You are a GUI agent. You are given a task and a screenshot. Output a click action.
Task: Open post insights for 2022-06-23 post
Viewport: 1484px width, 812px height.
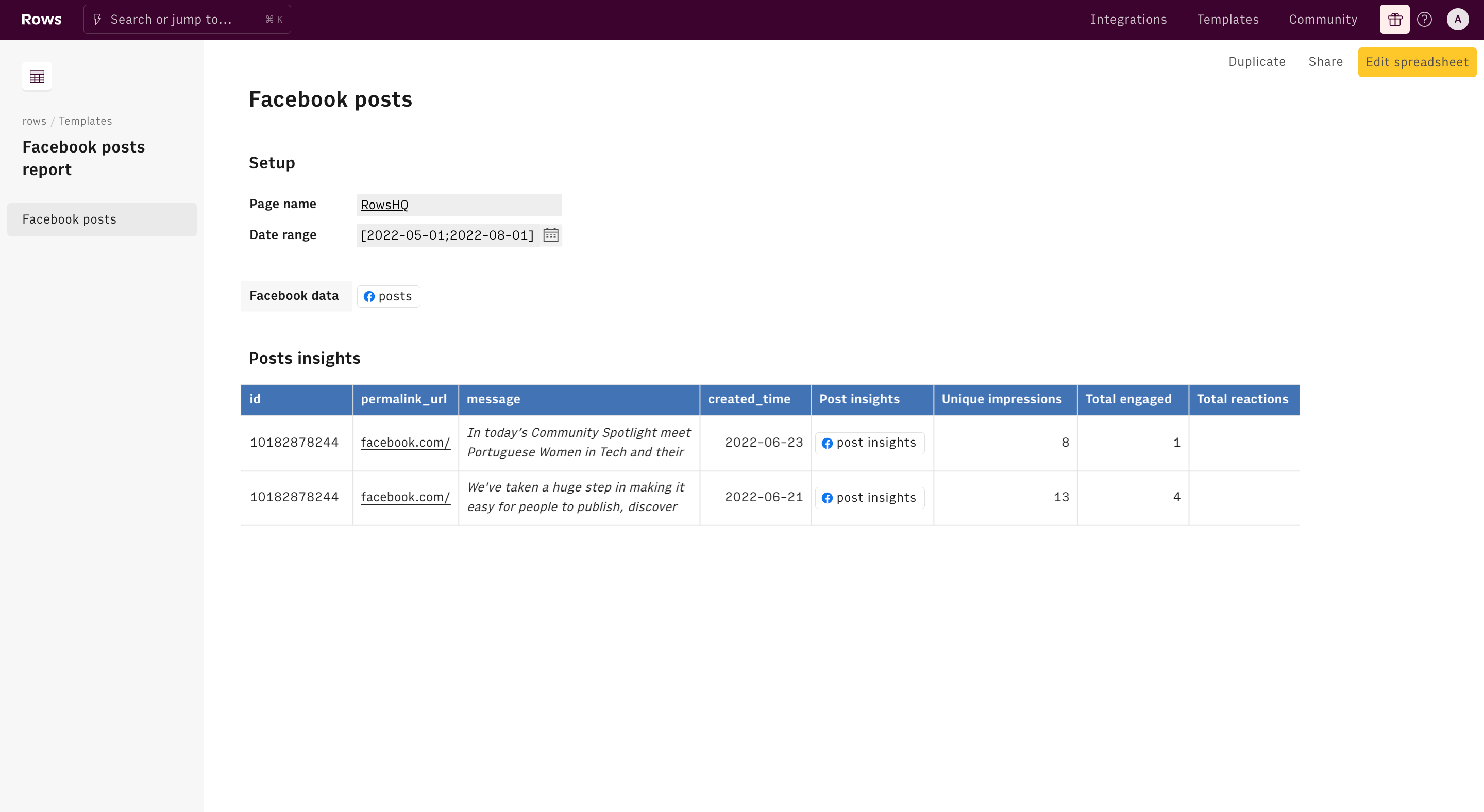(869, 443)
